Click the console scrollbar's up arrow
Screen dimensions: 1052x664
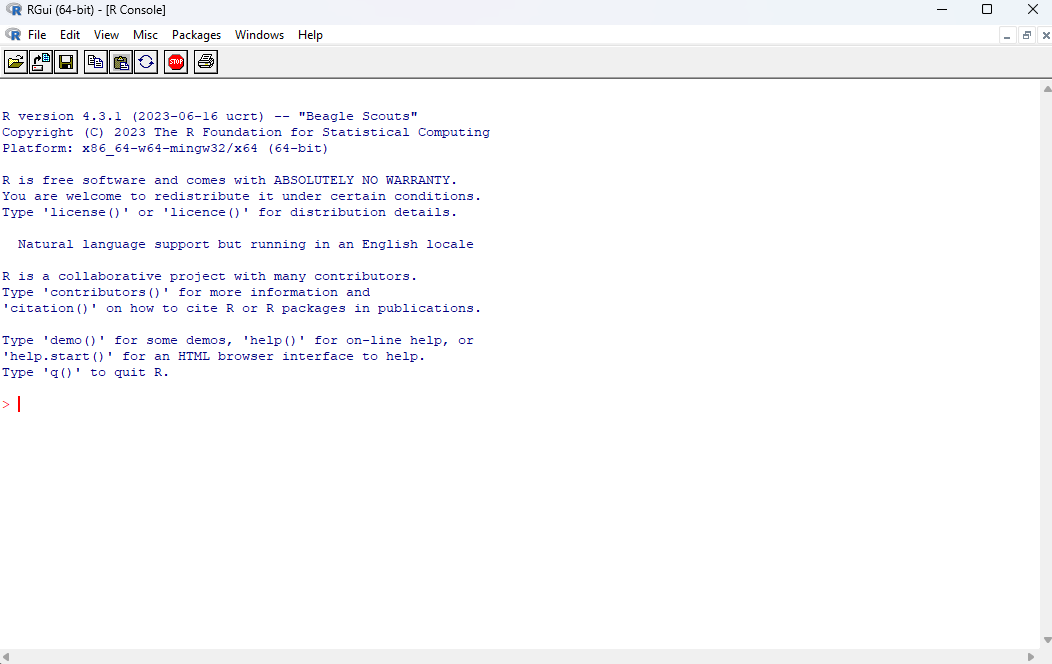[x=1045, y=88]
